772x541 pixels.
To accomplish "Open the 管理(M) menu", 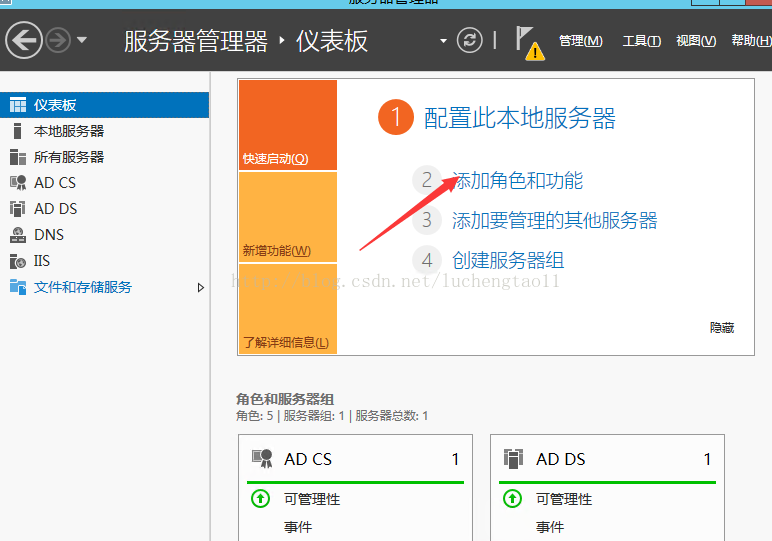I will [x=580, y=41].
